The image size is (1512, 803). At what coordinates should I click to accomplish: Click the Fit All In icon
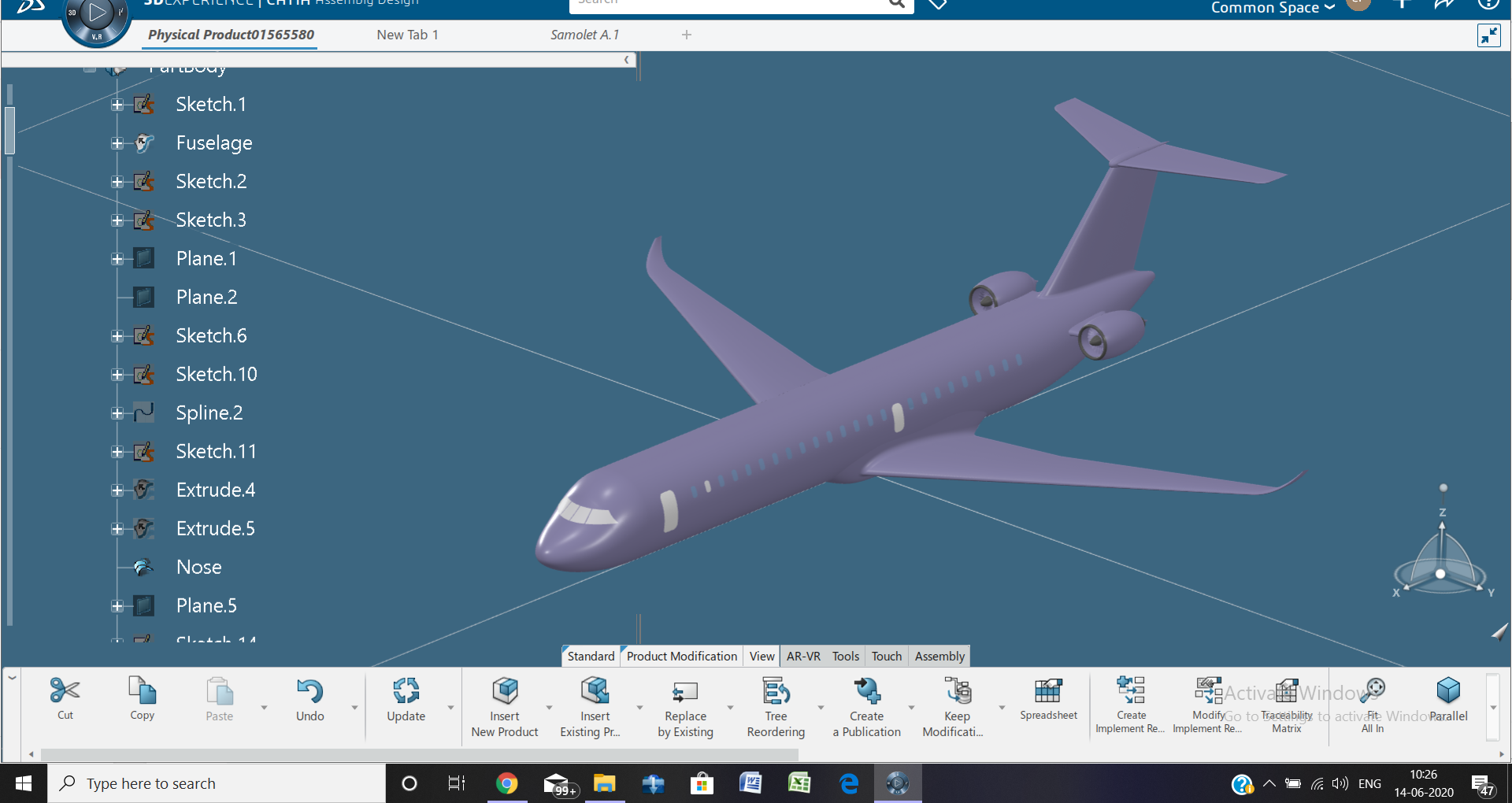pyautogui.click(x=1373, y=690)
